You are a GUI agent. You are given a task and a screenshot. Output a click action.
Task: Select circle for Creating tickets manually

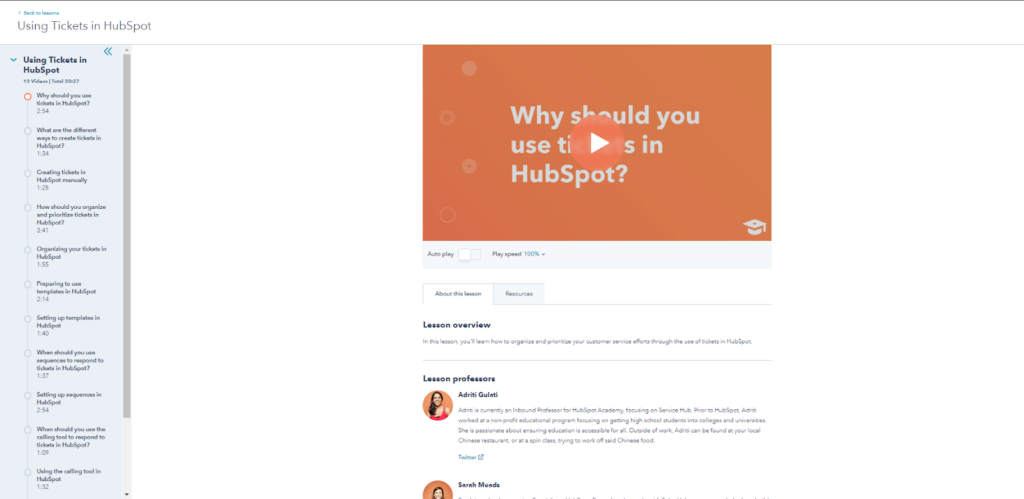[x=27, y=173]
